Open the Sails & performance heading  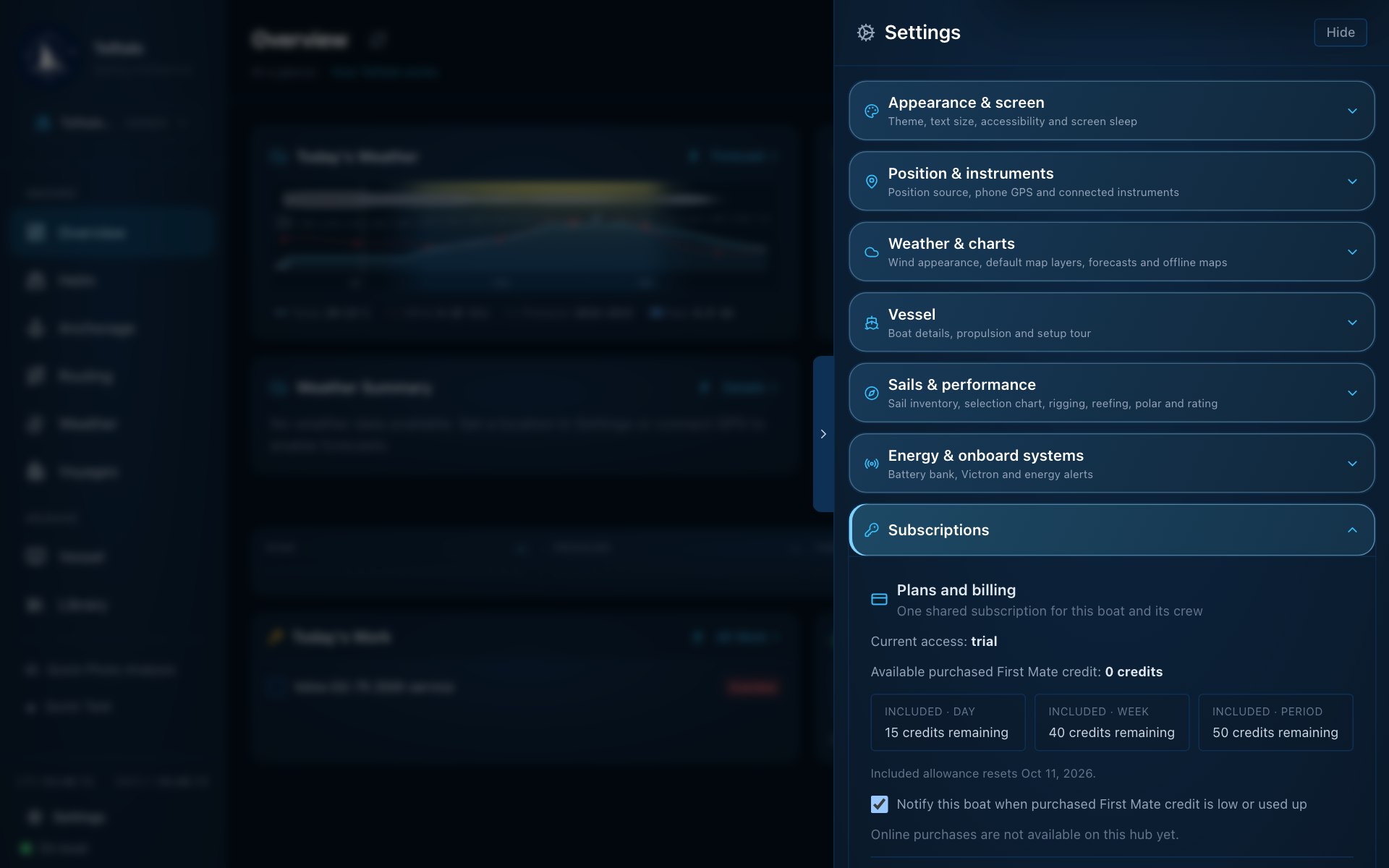pyautogui.click(x=961, y=385)
